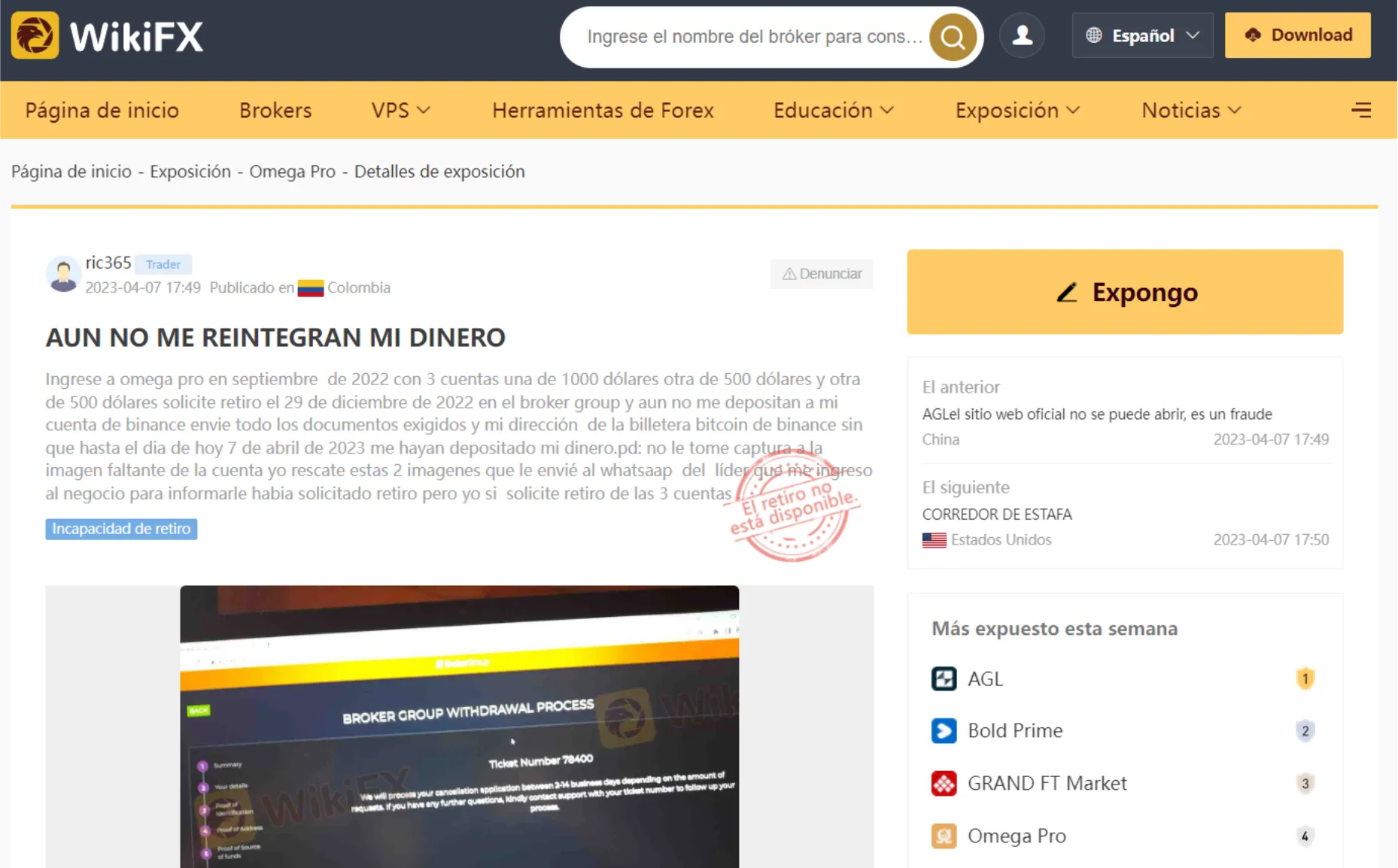Click the Colombia flag icon

(x=311, y=288)
